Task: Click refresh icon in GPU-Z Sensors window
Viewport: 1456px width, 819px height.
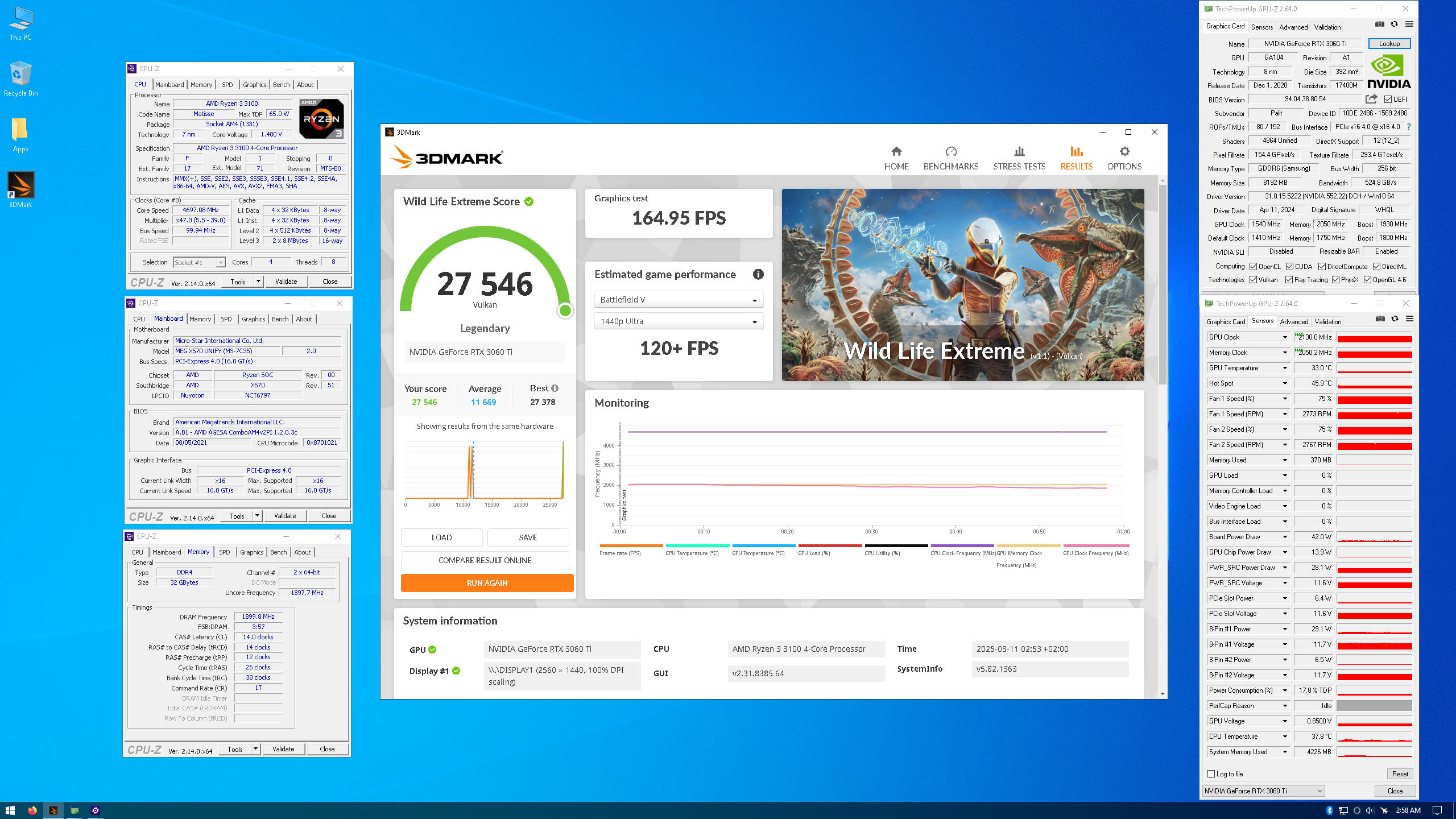Action: [1395, 318]
